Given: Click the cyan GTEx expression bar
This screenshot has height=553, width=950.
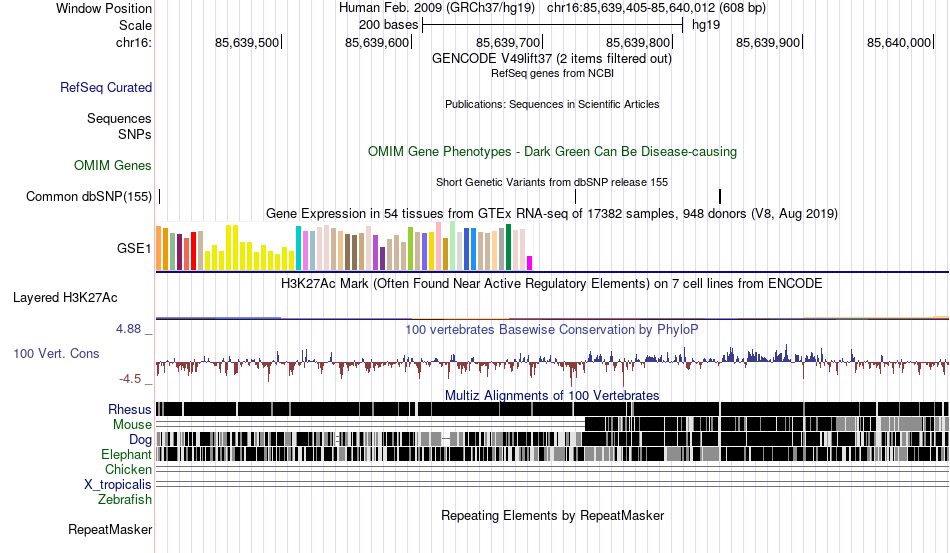Looking at the screenshot, I should click(x=298, y=248).
